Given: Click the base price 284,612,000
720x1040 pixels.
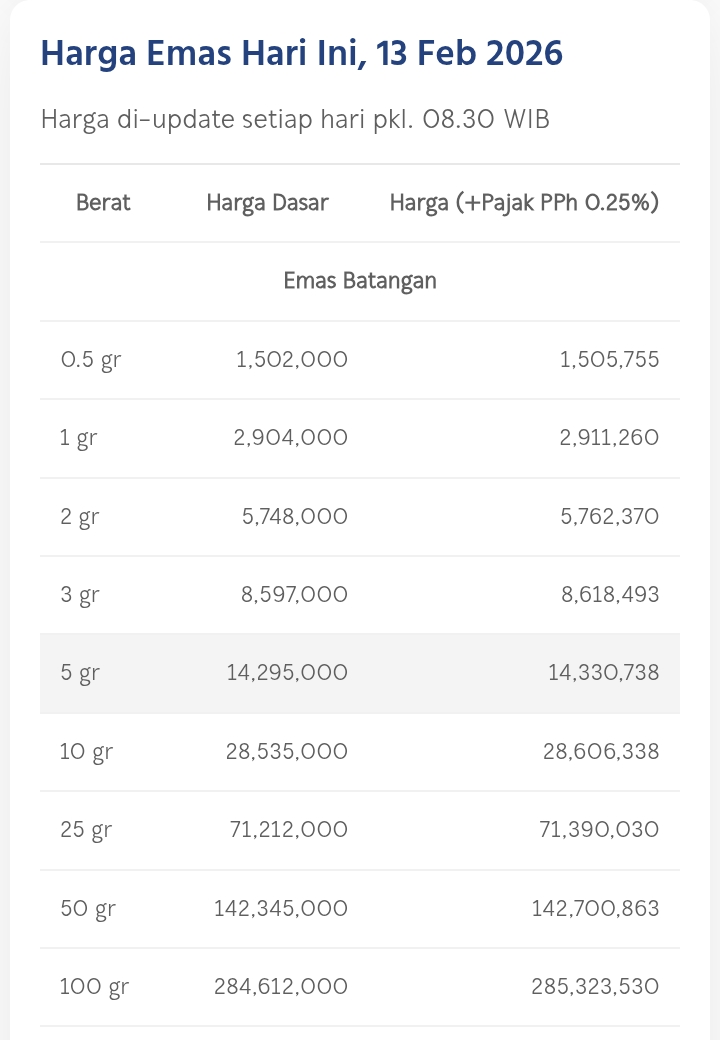Looking at the screenshot, I should [x=281, y=987].
